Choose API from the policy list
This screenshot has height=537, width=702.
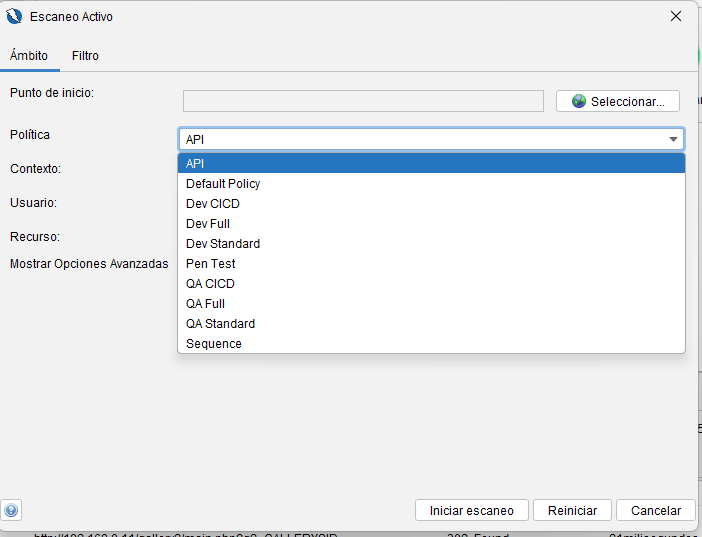(430, 164)
